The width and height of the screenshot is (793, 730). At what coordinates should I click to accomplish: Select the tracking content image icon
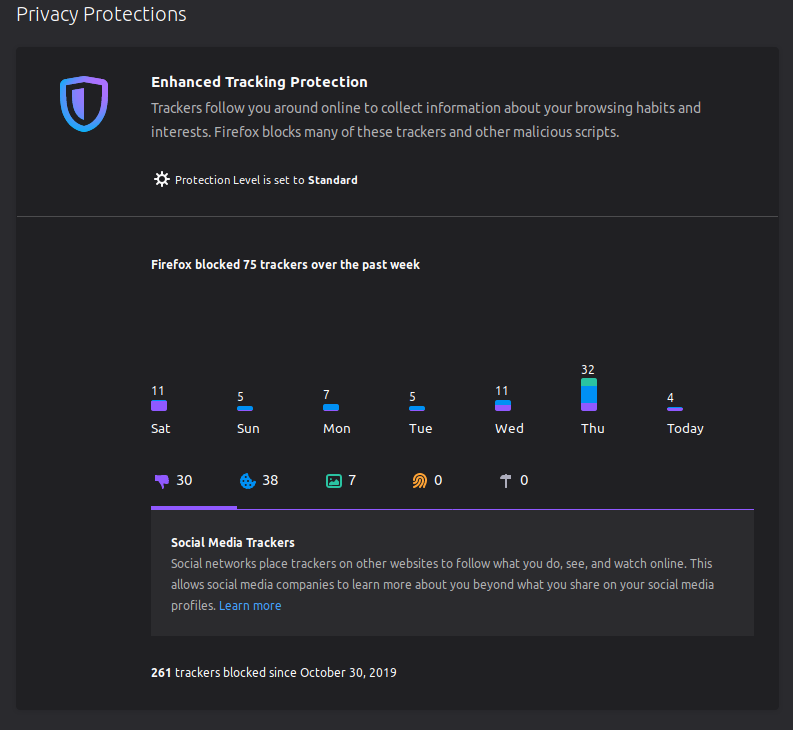(x=334, y=481)
